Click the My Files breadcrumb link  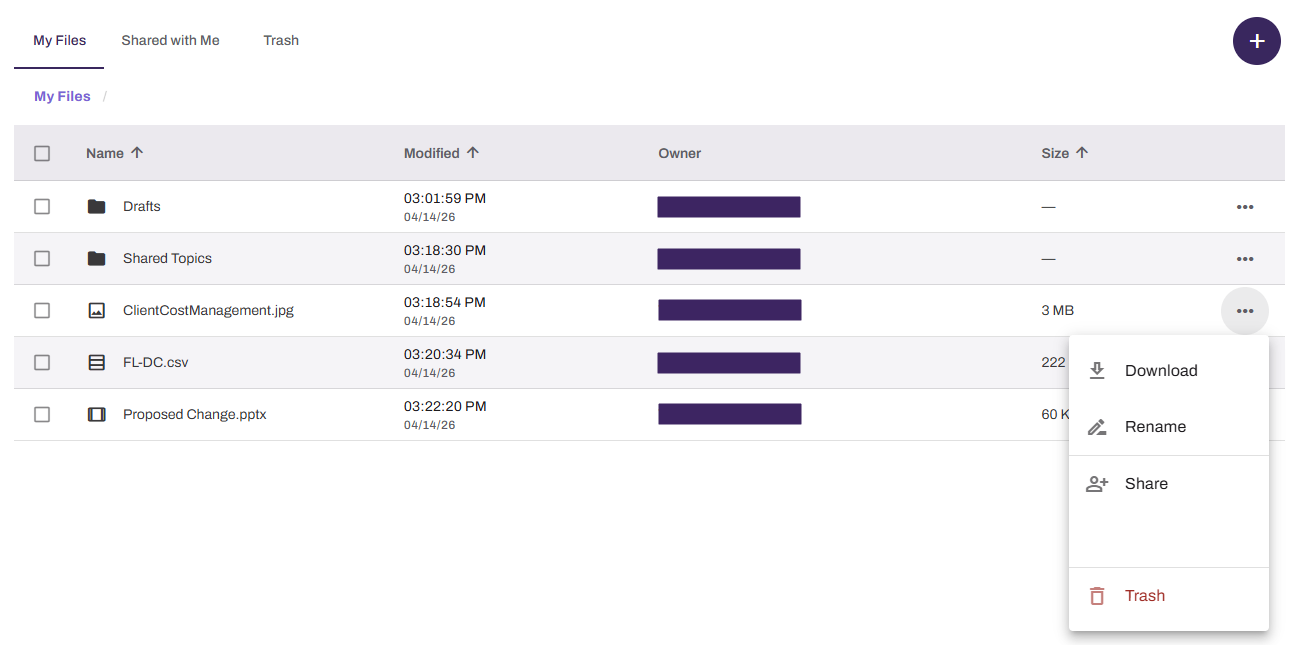tap(62, 97)
